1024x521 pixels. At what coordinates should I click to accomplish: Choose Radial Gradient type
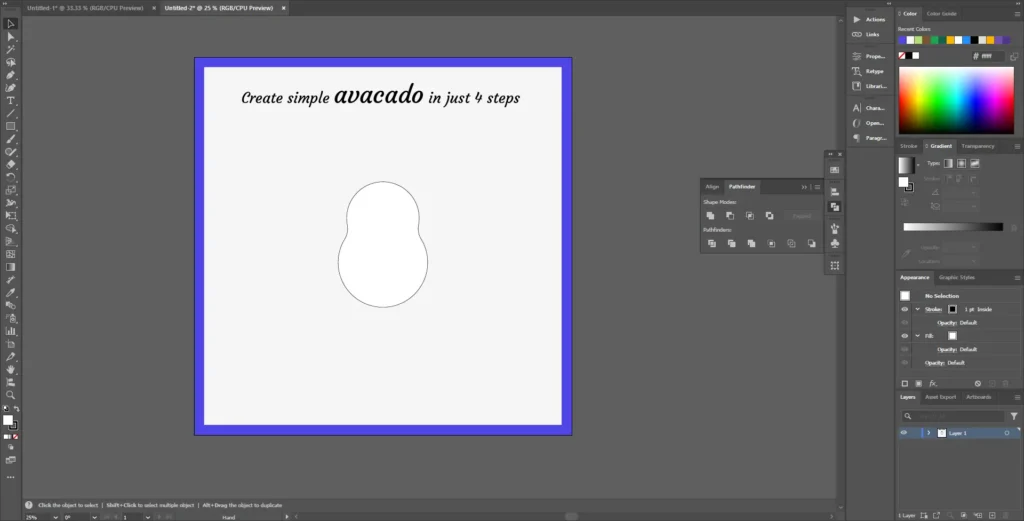click(x=961, y=163)
